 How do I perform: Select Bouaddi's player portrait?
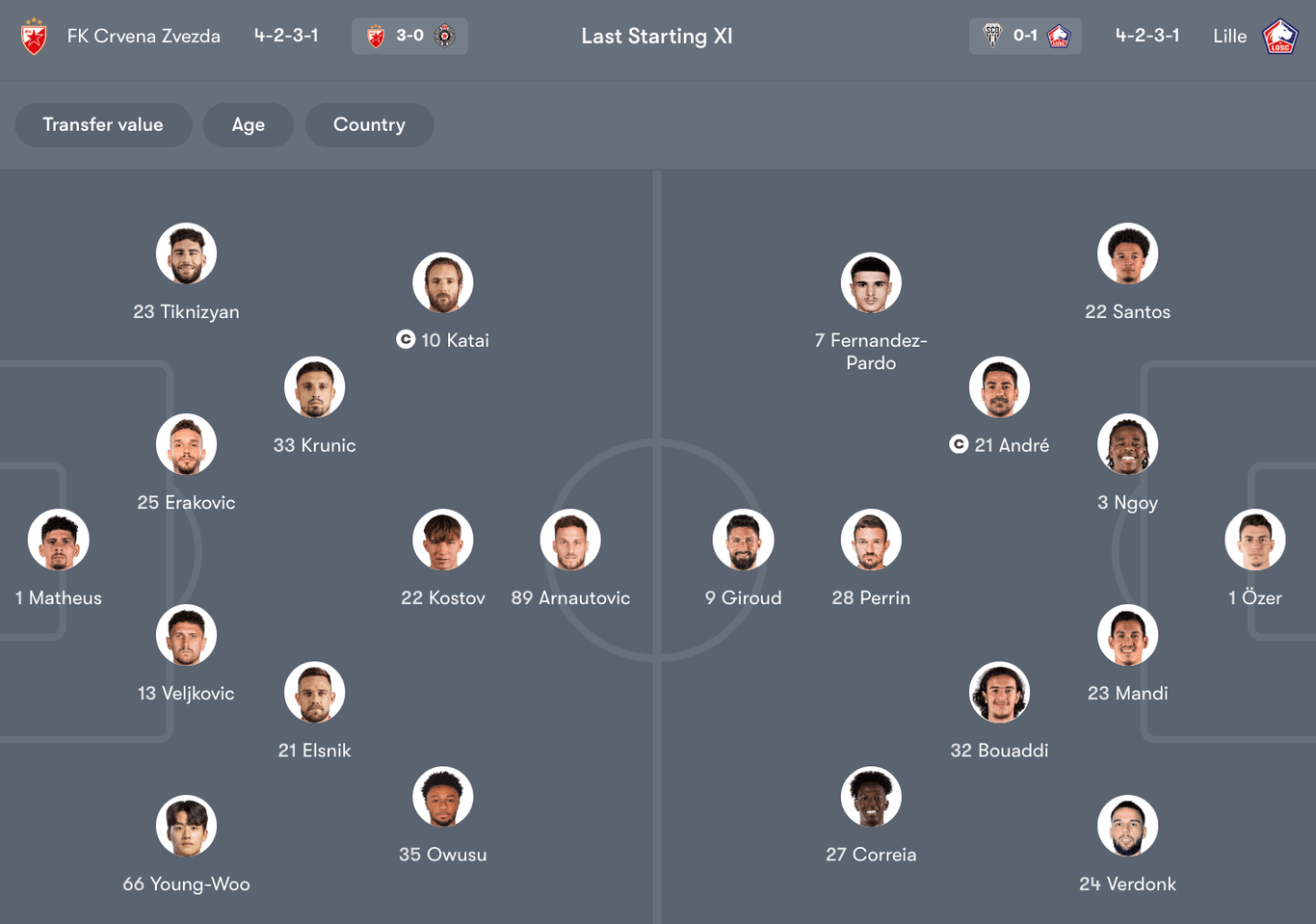[999, 693]
